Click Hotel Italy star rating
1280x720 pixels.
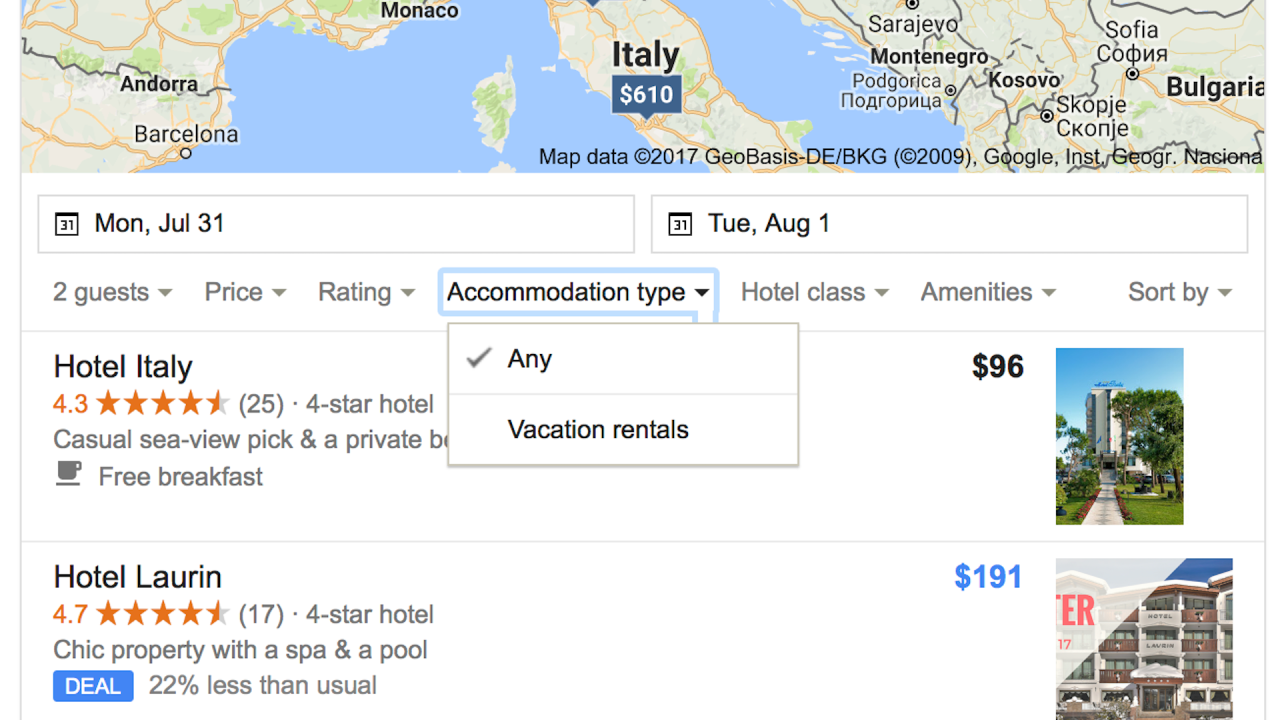(x=162, y=404)
